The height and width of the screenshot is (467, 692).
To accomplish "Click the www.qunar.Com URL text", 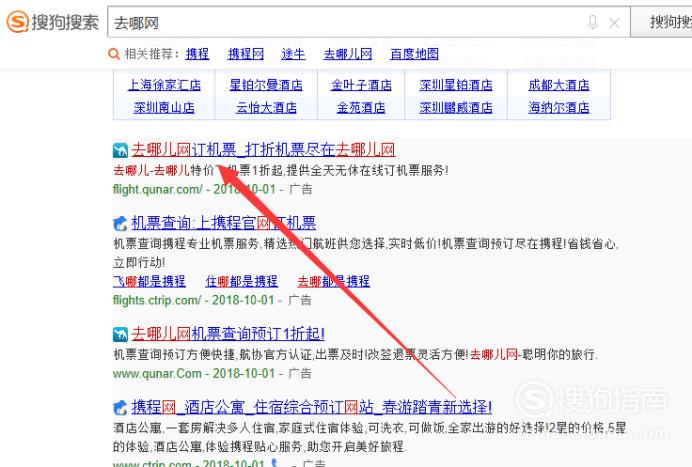I will (x=157, y=374).
